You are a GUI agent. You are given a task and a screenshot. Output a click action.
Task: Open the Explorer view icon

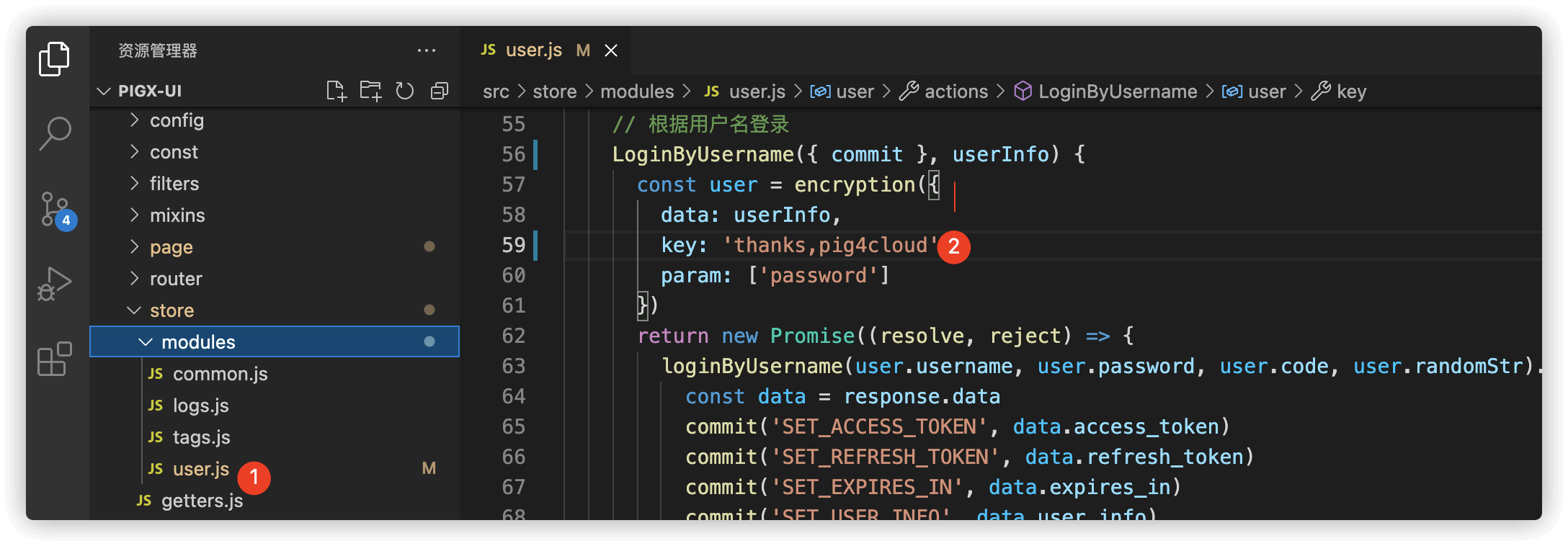pos(54,59)
